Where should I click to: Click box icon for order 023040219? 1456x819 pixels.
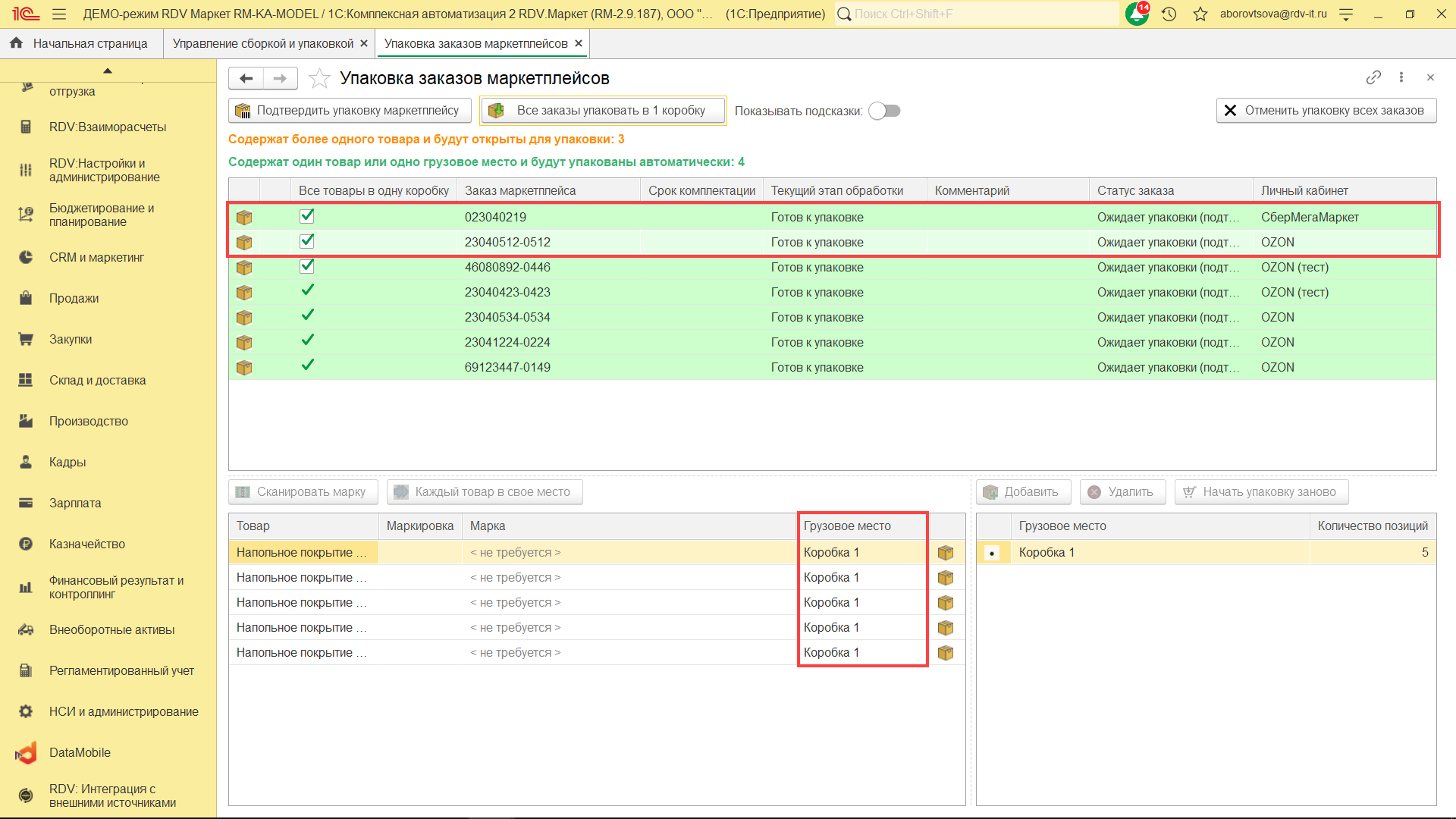pyautogui.click(x=244, y=218)
